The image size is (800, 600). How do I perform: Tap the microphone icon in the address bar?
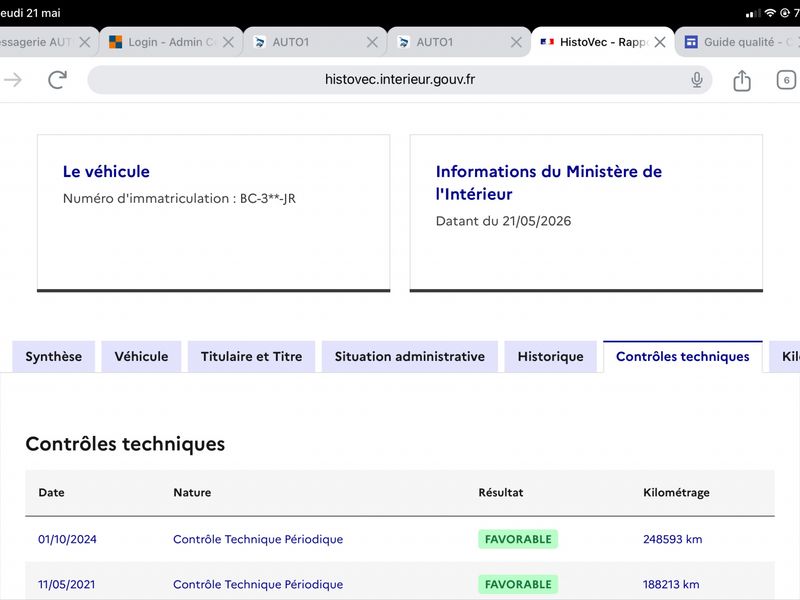tap(697, 80)
